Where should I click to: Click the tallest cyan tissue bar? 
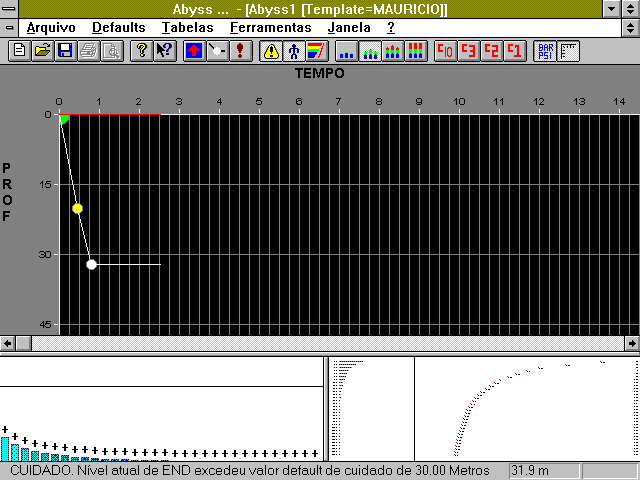coord(5,449)
